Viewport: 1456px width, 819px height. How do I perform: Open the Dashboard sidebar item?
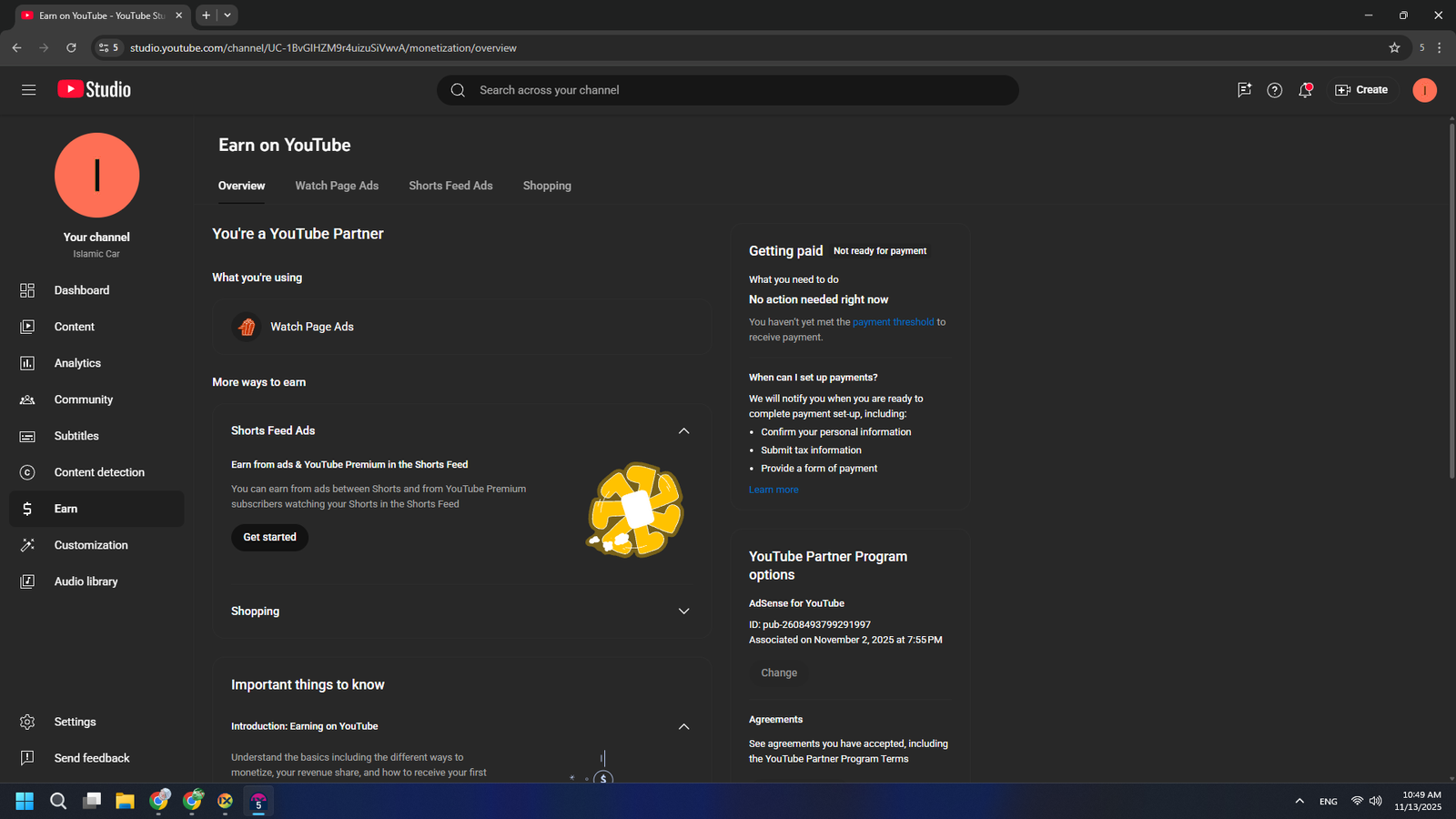82,290
